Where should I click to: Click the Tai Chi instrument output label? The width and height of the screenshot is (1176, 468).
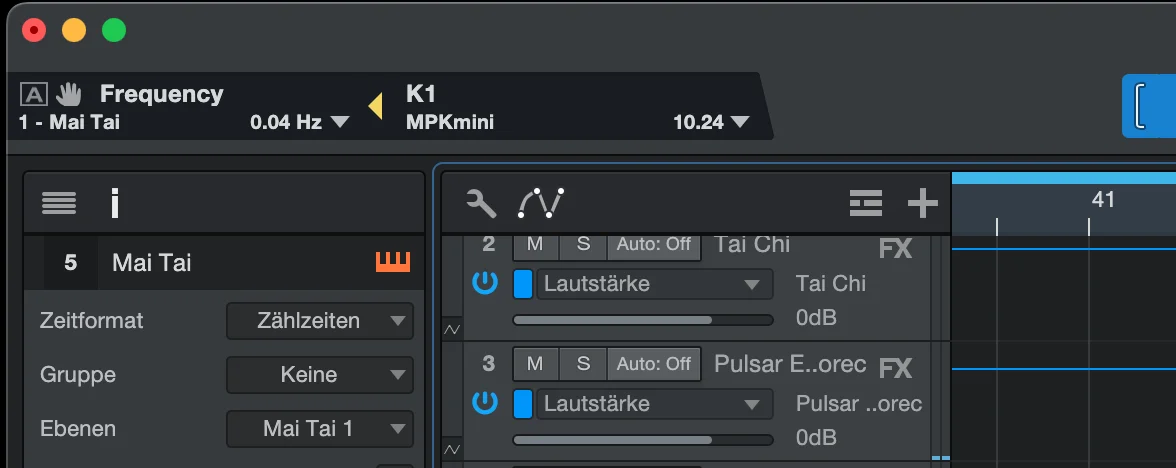coord(831,284)
